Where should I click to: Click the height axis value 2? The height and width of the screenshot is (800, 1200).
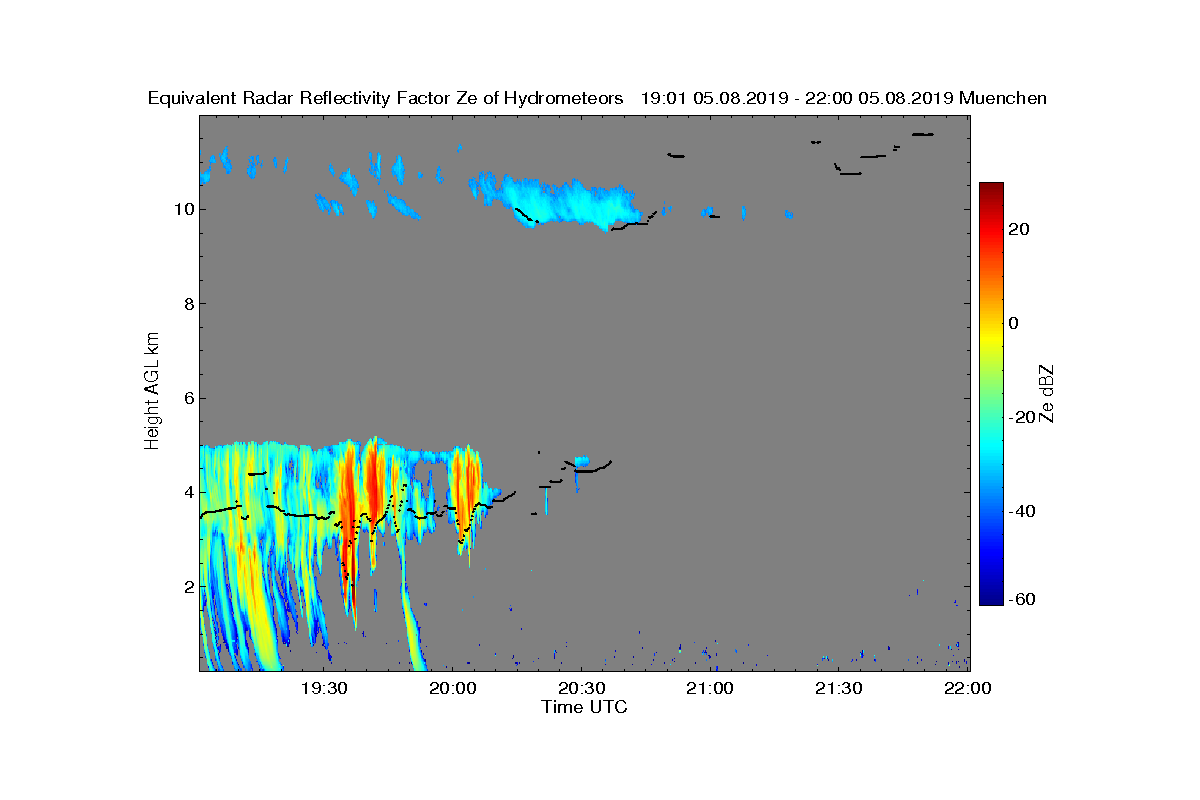click(x=190, y=586)
